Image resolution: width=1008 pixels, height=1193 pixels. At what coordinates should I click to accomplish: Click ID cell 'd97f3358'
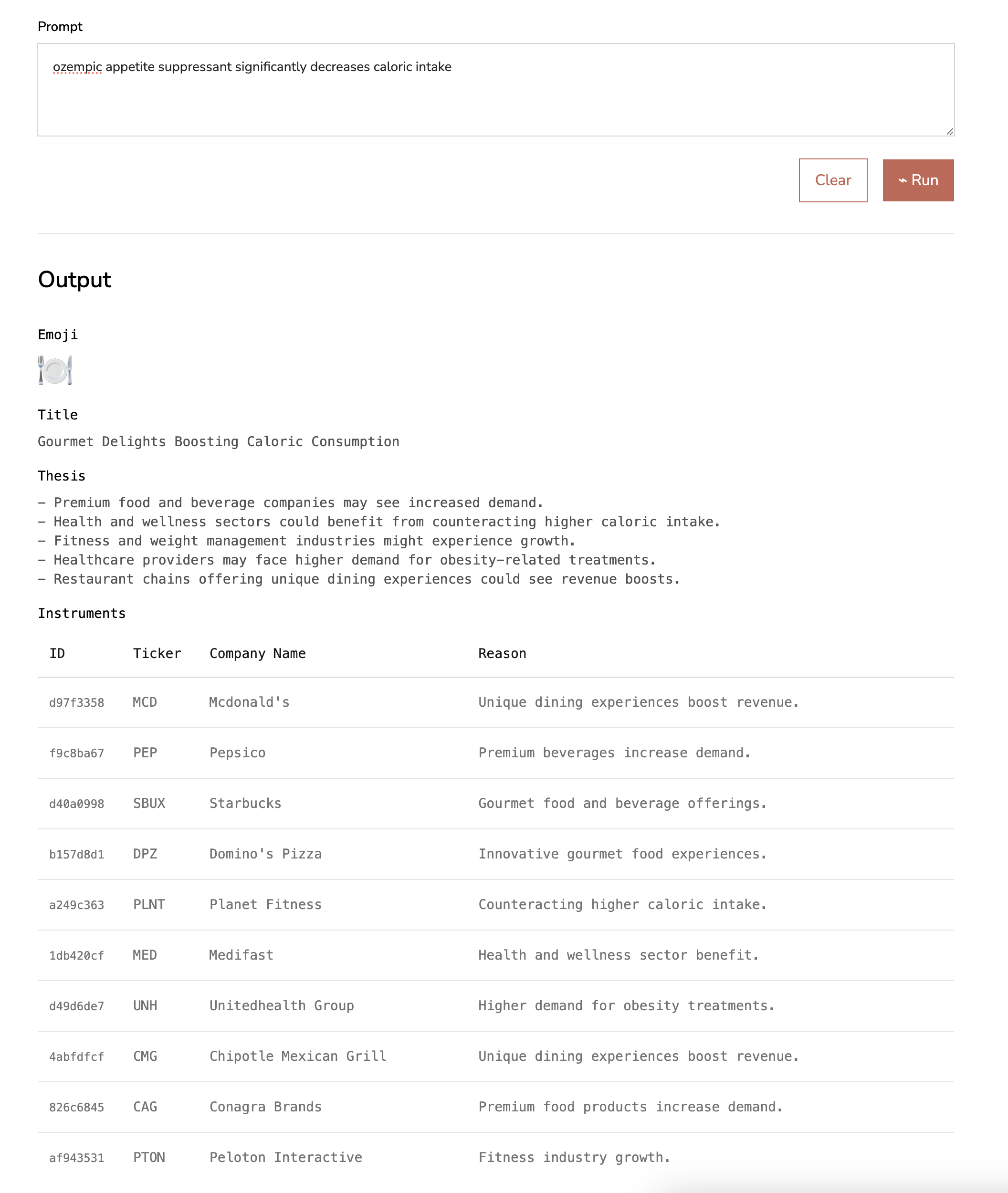pos(76,703)
